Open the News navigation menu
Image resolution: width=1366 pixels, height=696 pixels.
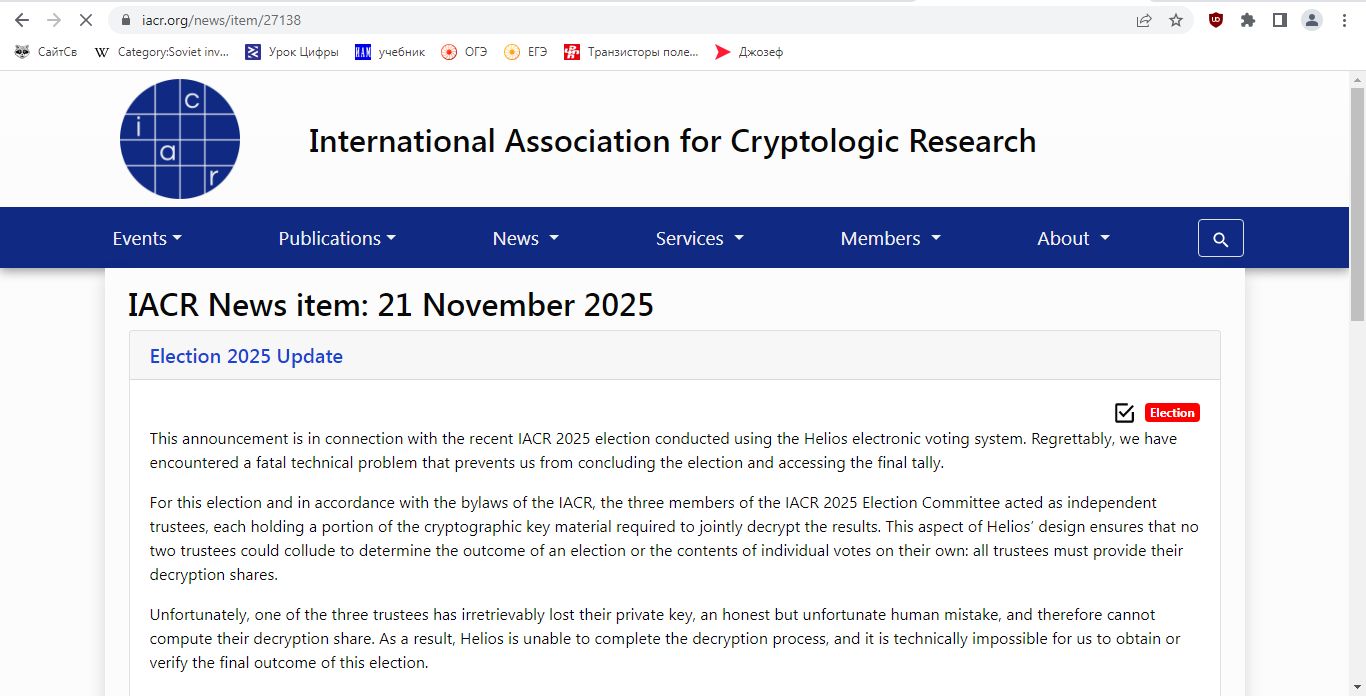click(525, 239)
